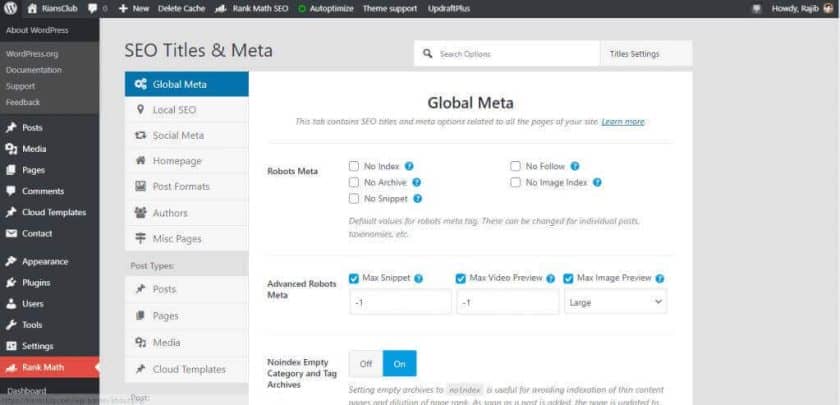840x405 pixels.
Task: Click the green Autoptimize status circle
Action: pyautogui.click(x=302, y=9)
